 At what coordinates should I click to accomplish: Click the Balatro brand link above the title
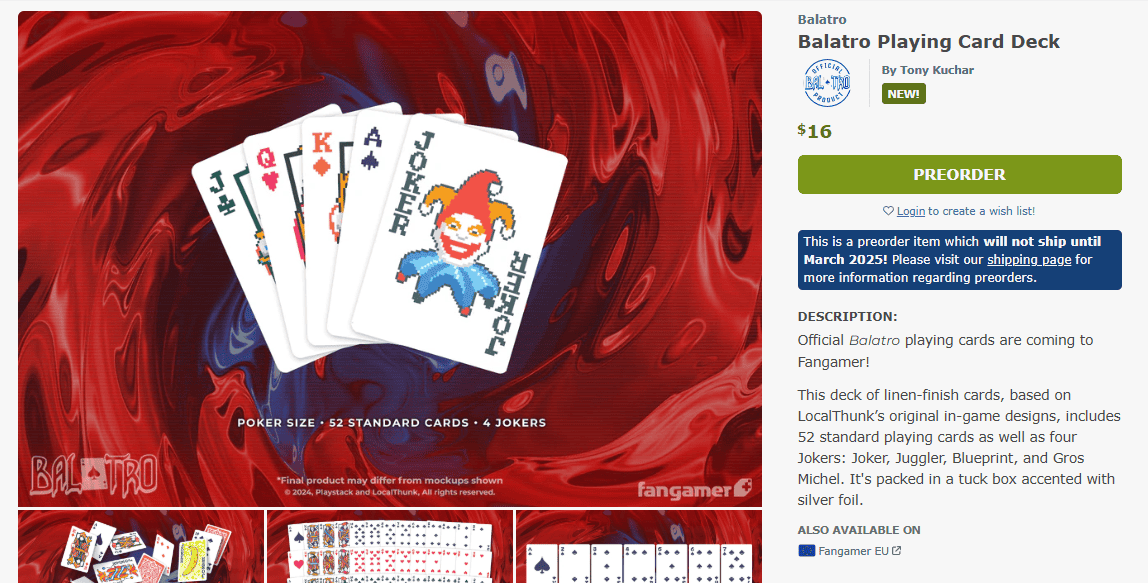coord(821,20)
